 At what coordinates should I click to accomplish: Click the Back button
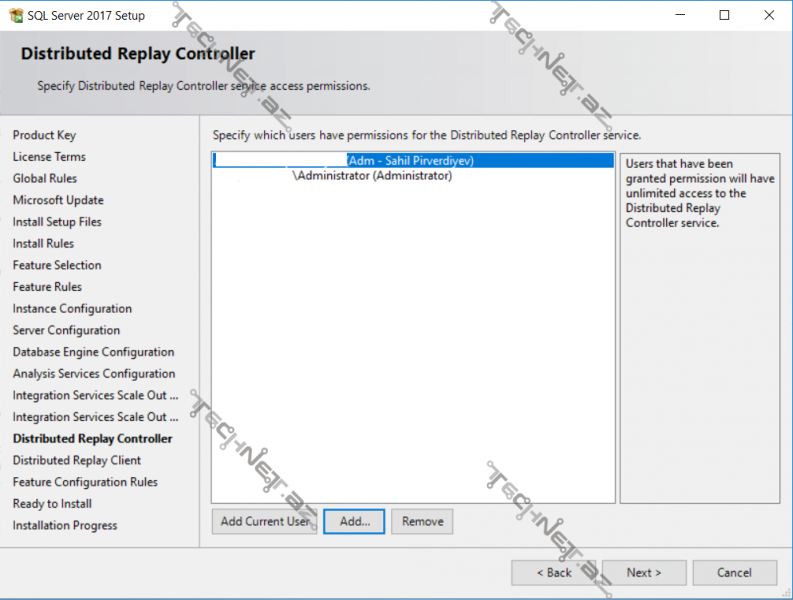[x=553, y=573]
